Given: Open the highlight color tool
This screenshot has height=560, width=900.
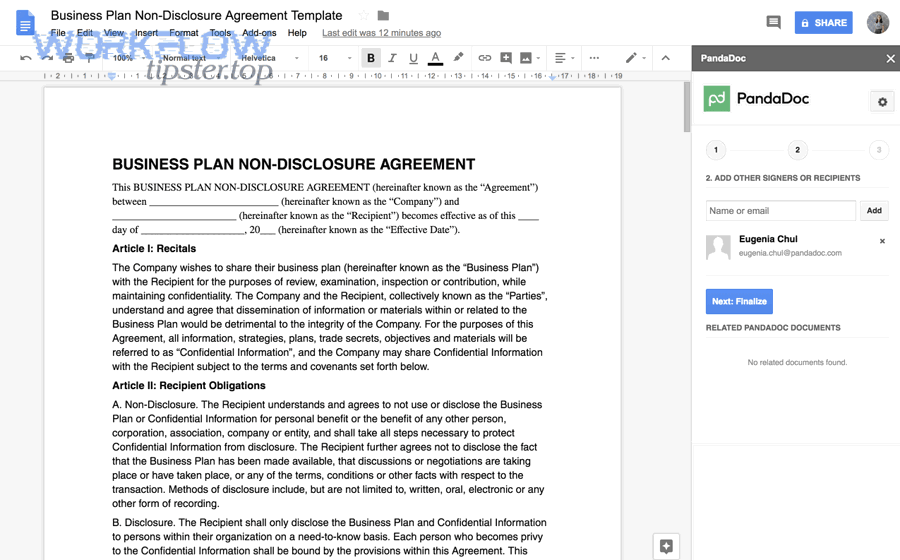Looking at the screenshot, I should [x=458, y=57].
